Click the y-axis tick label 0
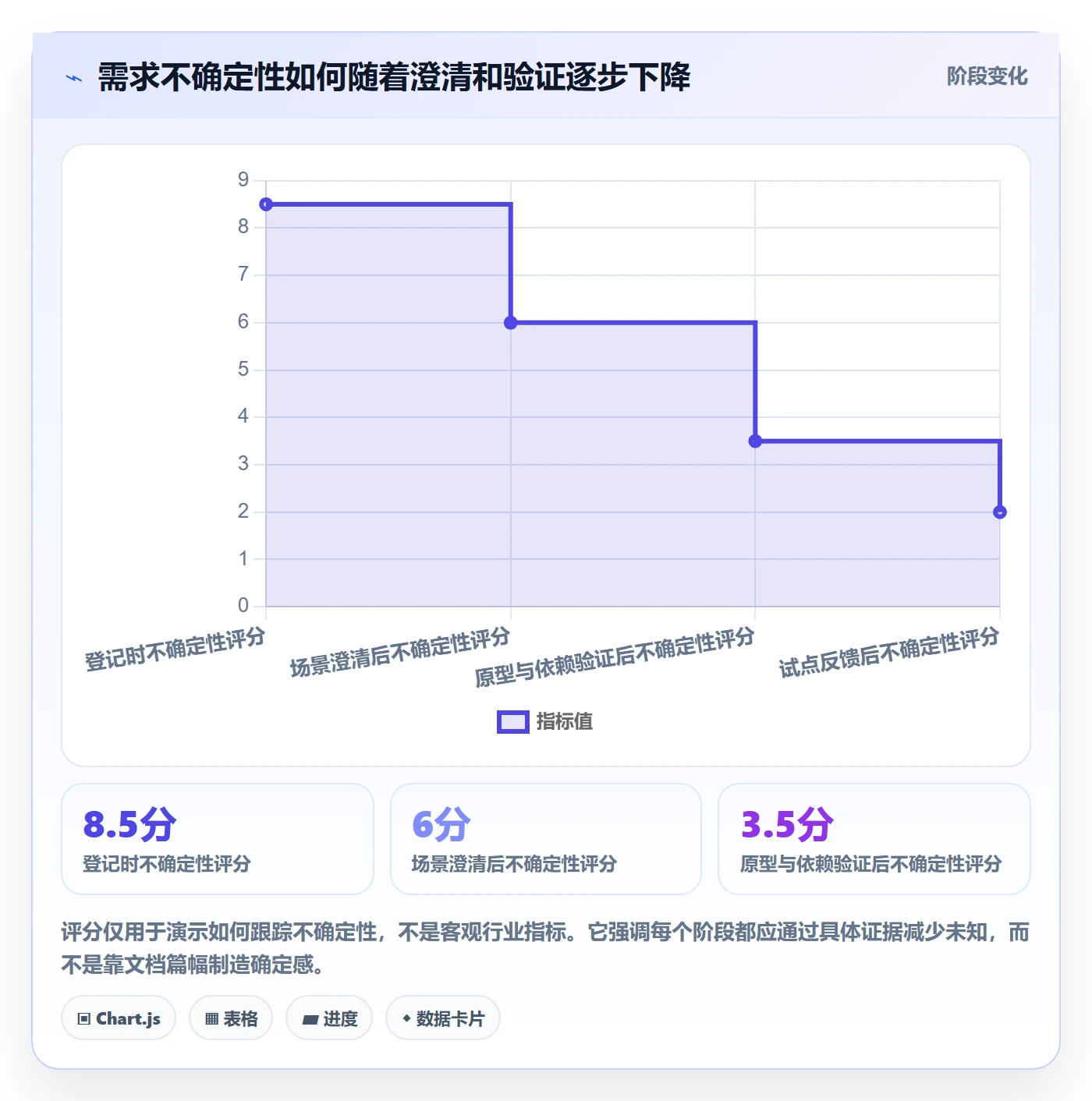1092x1101 pixels. click(x=243, y=605)
